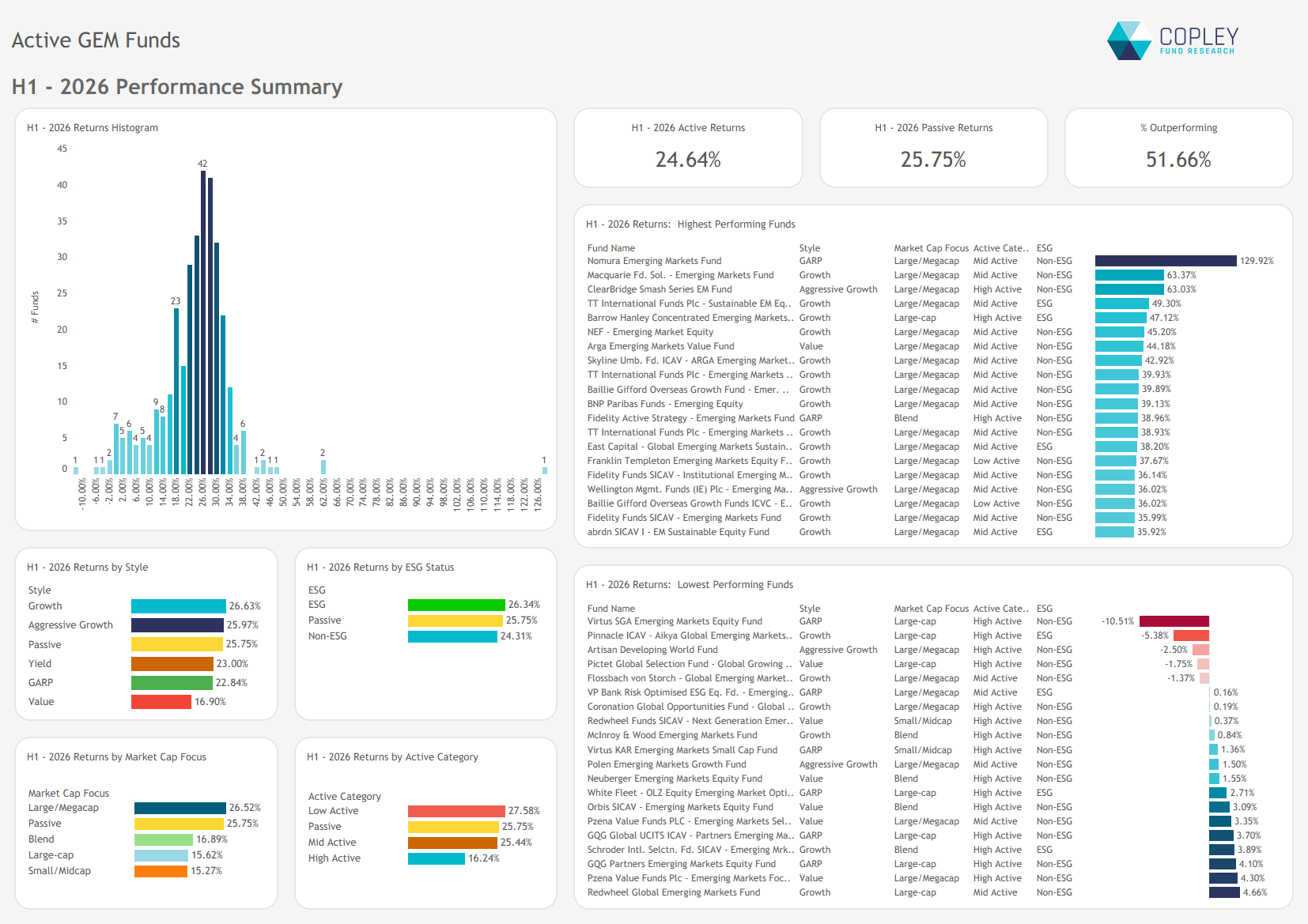
Task: Select BNP Paribas Funds - Emerging Equity
Action: coord(665,404)
